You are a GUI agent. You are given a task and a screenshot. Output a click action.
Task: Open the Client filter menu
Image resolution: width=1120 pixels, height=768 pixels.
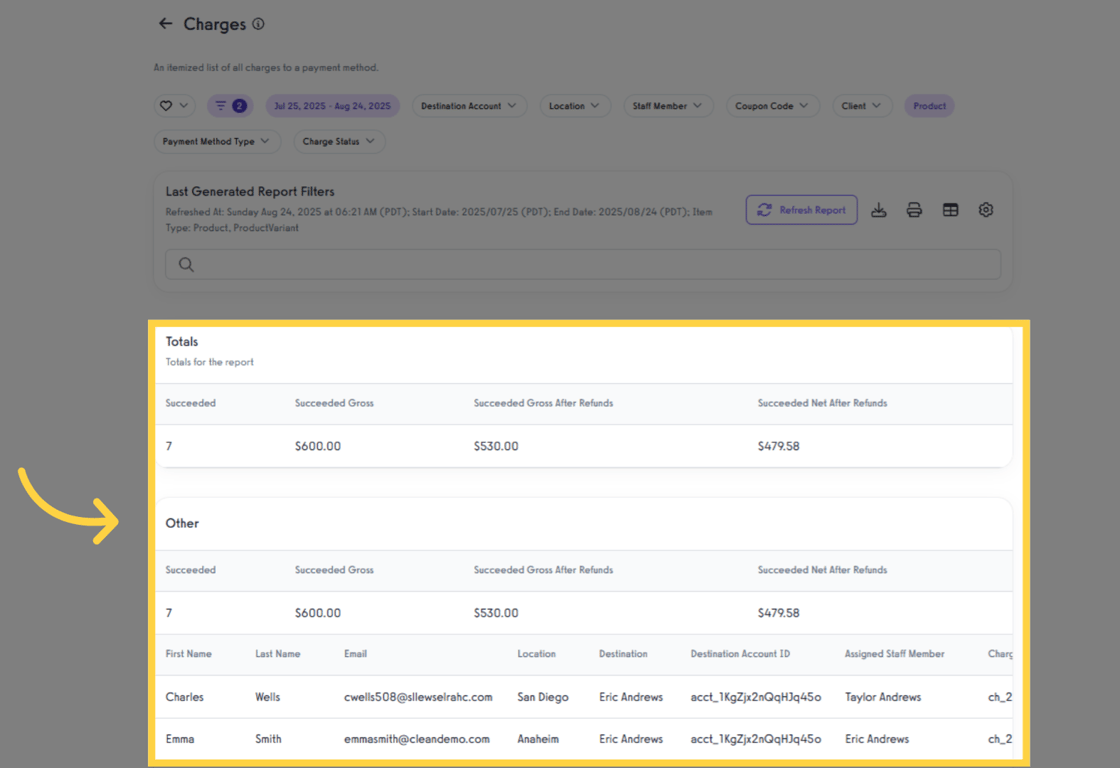pyautogui.click(x=862, y=105)
